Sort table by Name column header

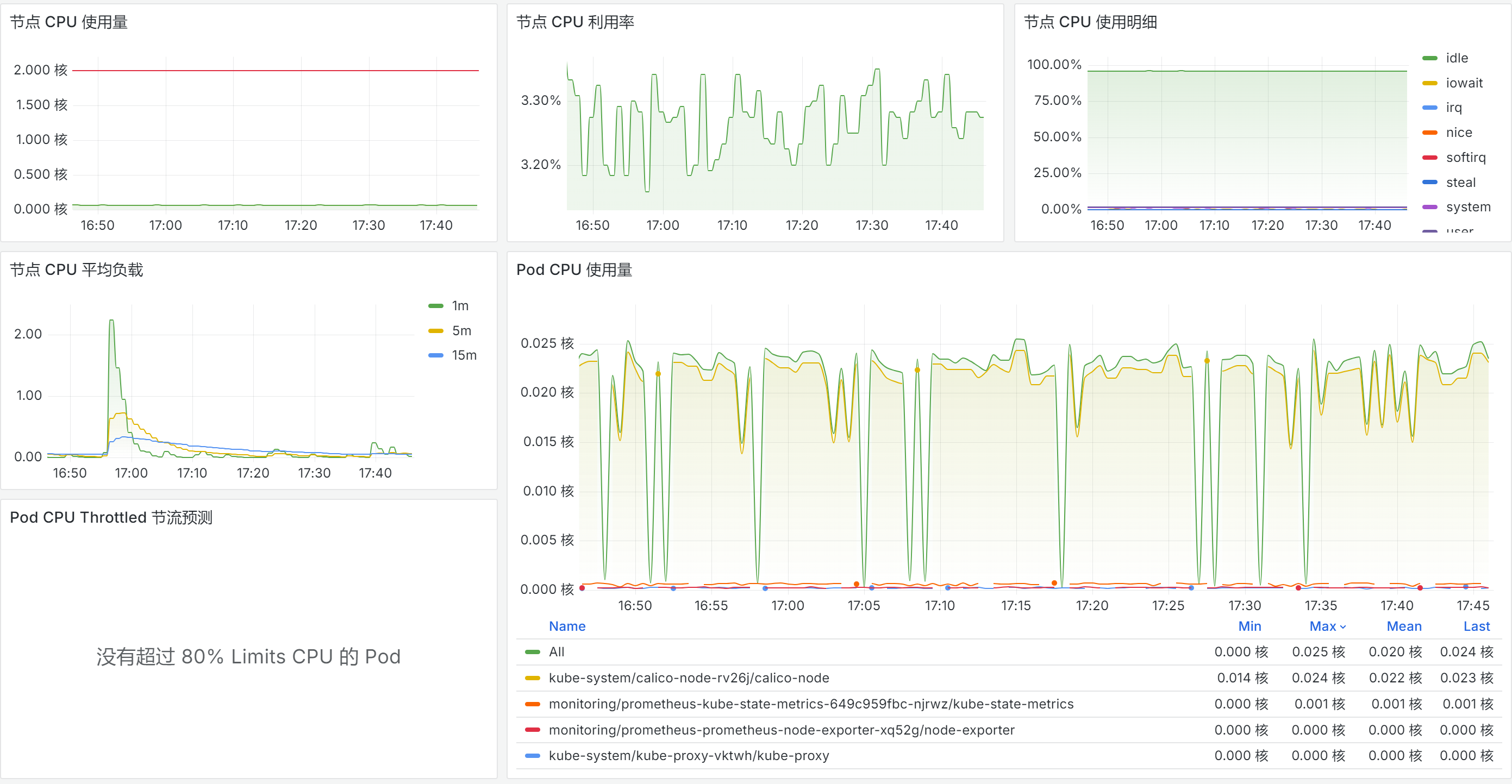point(567,626)
